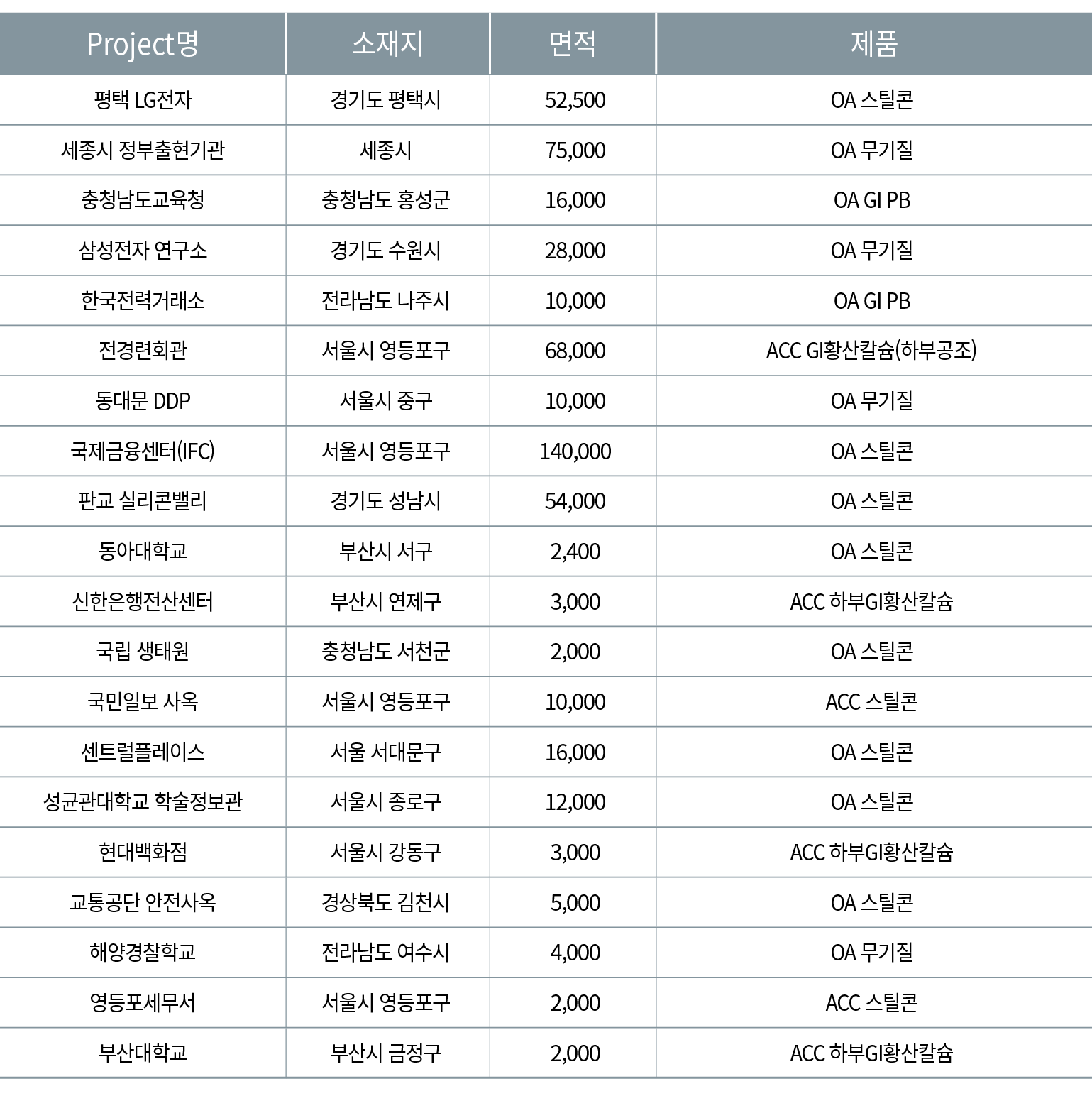Click the 2,400 area value
Viewport: 1092px width, 1096px height.
click(x=575, y=552)
